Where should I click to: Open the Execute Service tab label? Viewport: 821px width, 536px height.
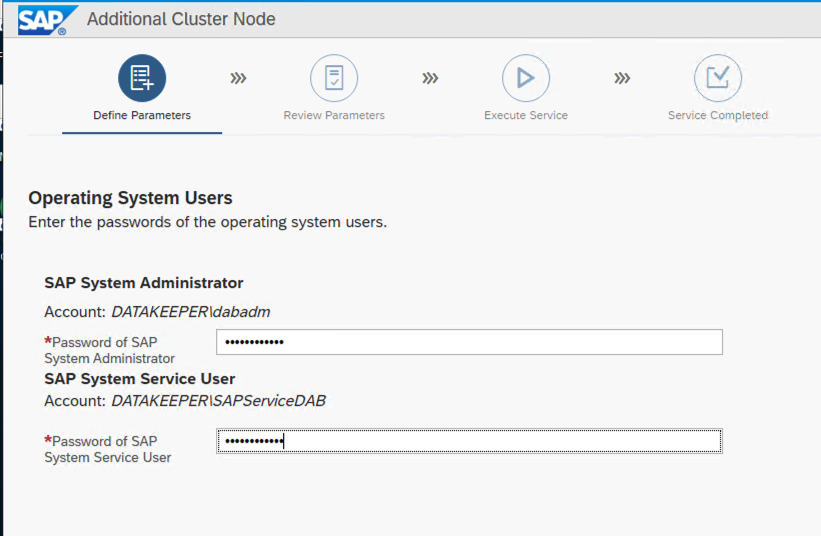(526, 115)
